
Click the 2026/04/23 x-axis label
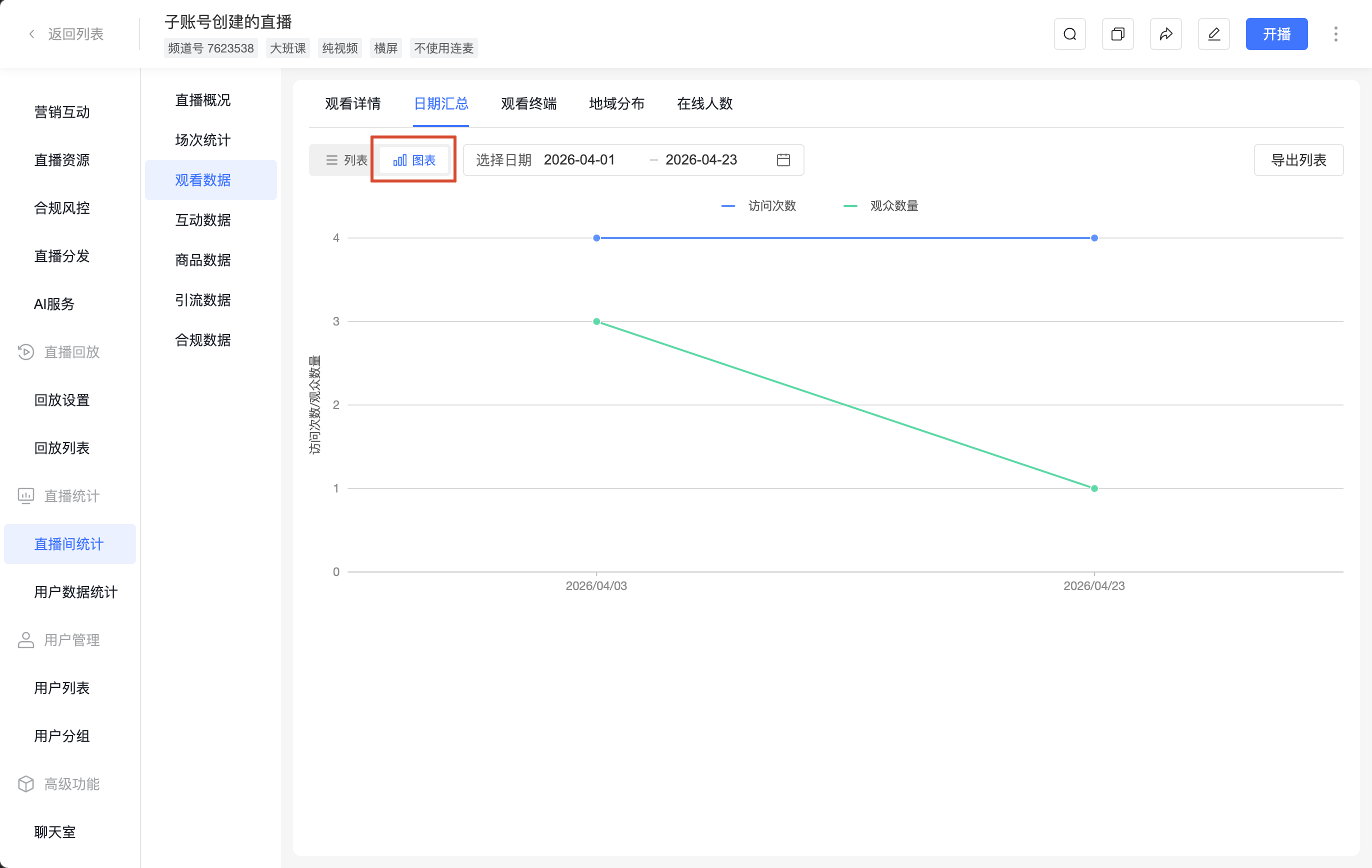click(x=1094, y=586)
